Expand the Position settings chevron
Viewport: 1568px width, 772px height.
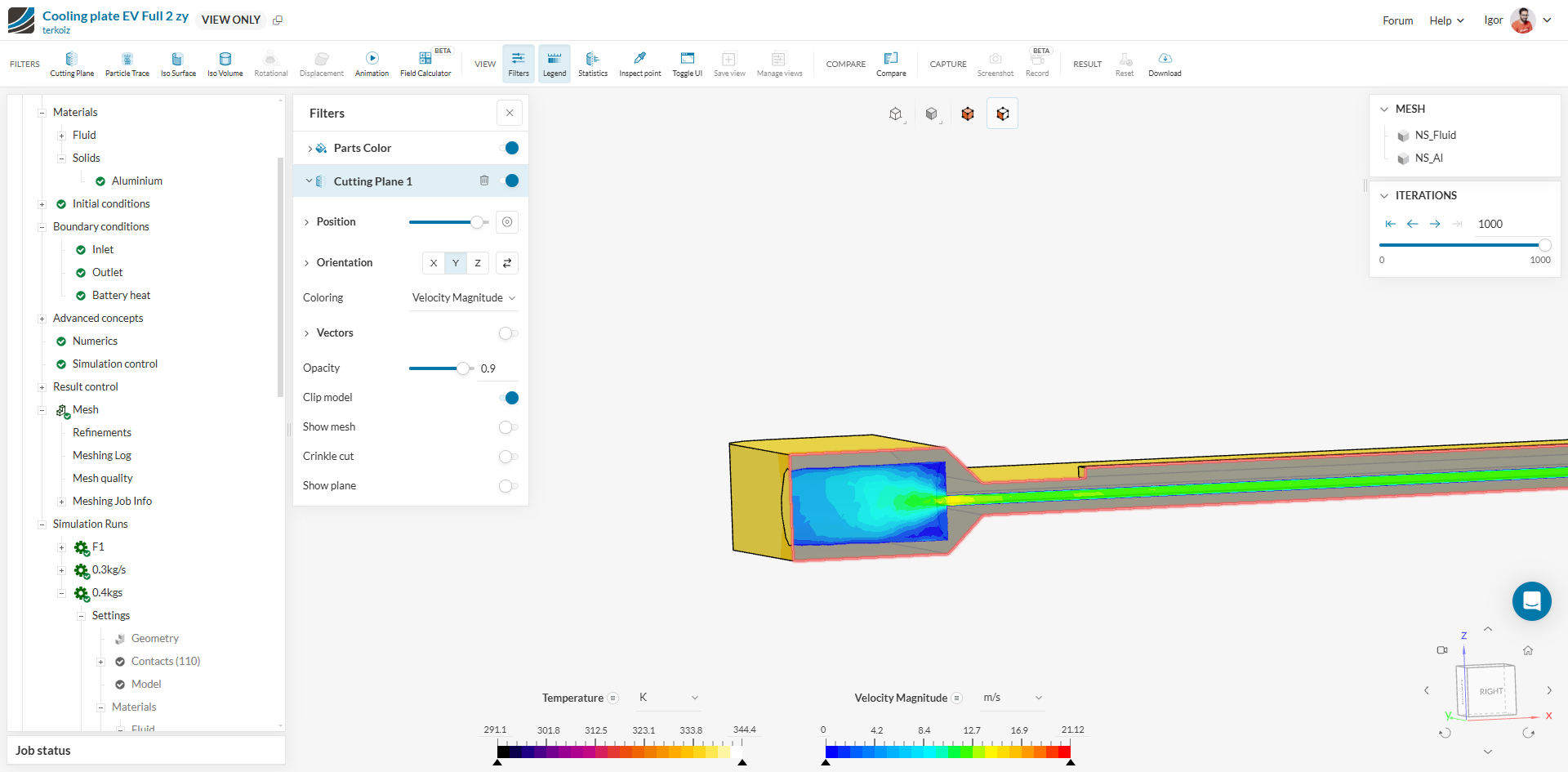coord(307,222)
